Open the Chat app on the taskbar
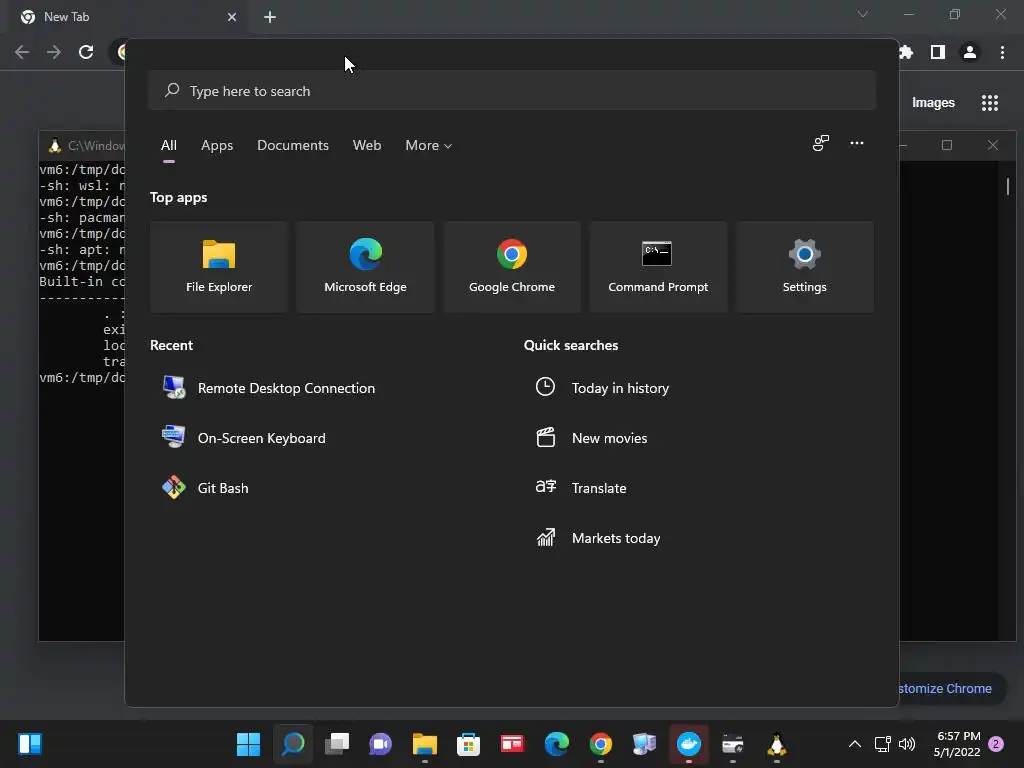Screen dimensions: 1024x768 [380, 744]
